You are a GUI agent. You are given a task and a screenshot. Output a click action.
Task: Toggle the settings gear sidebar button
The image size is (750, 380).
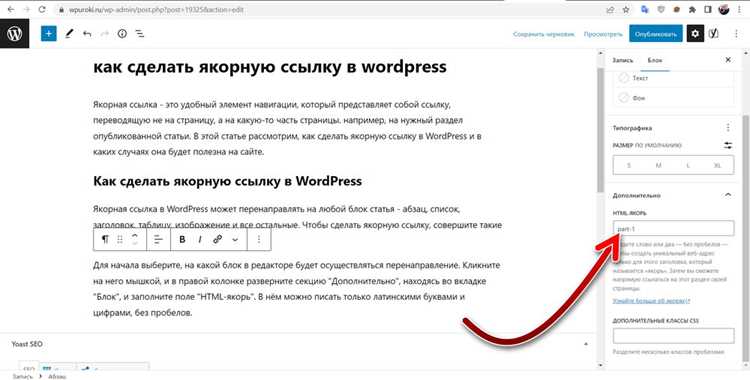click(x=695, y=34)
